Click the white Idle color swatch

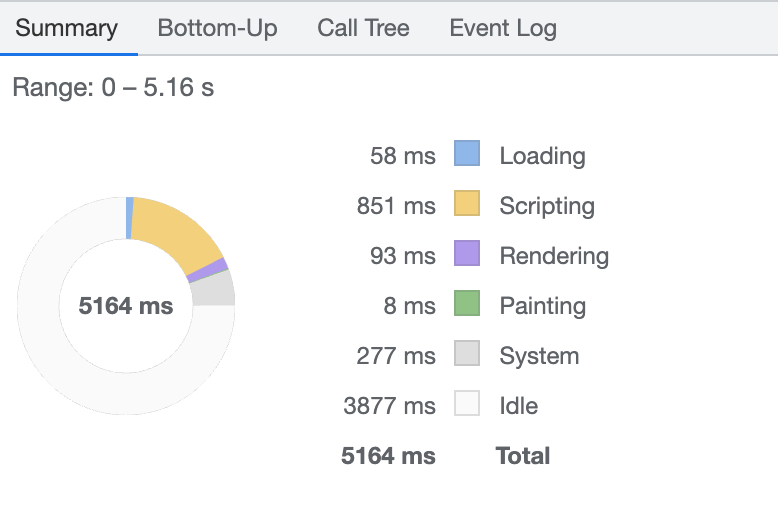(467, 403)
